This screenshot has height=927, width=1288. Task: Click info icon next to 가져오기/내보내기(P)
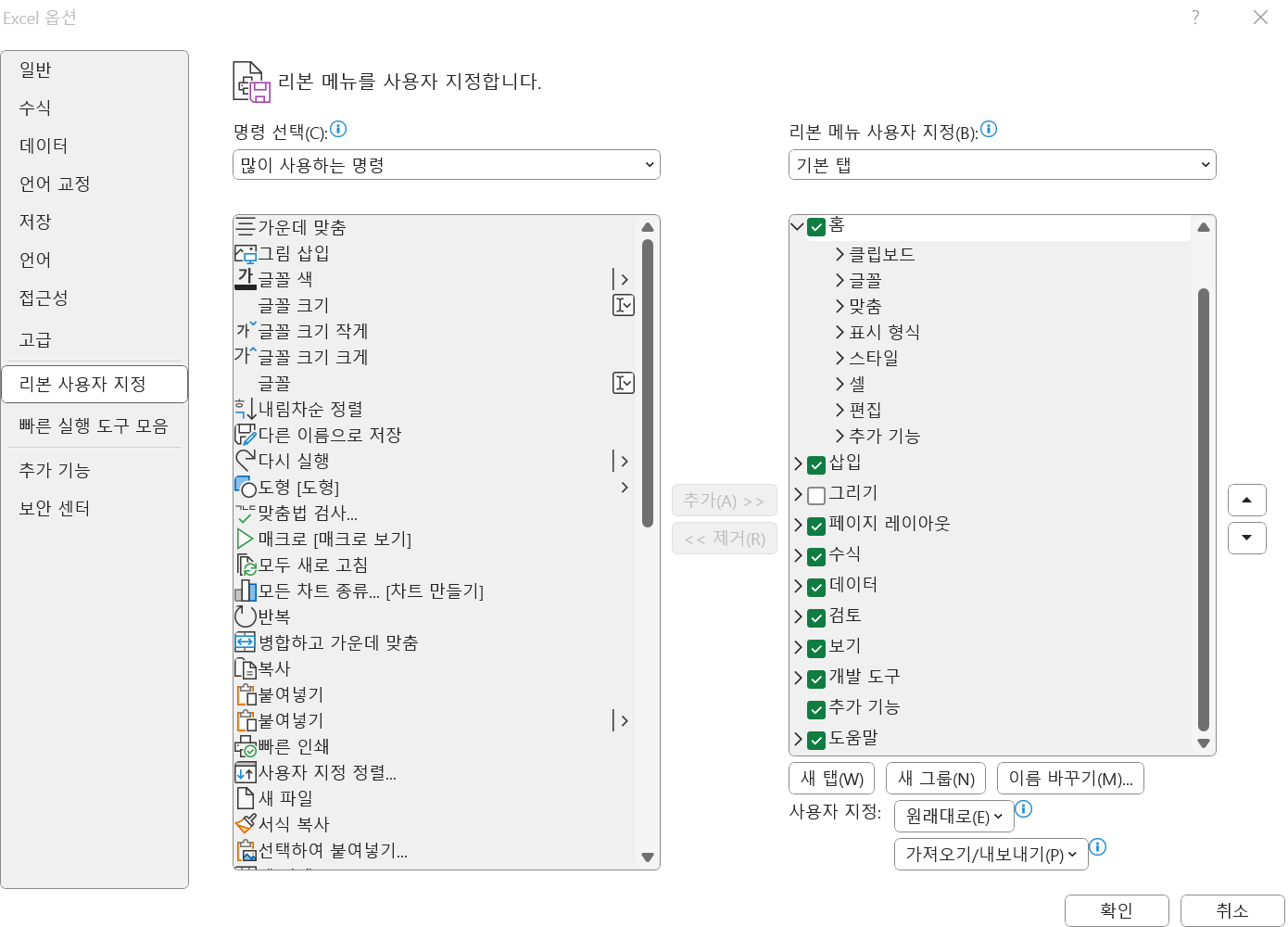[1097, 846]
